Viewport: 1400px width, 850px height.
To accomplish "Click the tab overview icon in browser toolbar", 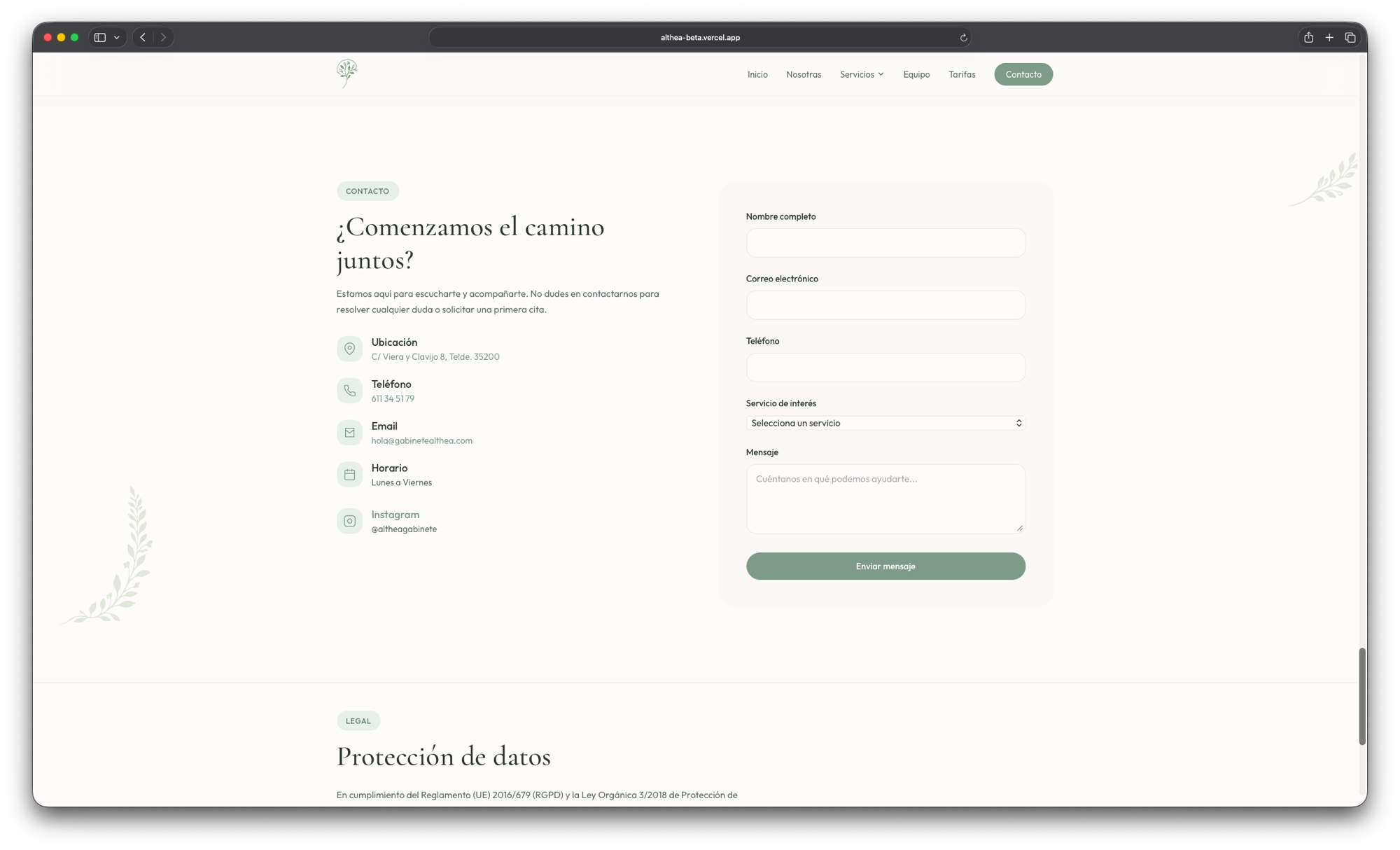I will click(x=1350, y=37).
